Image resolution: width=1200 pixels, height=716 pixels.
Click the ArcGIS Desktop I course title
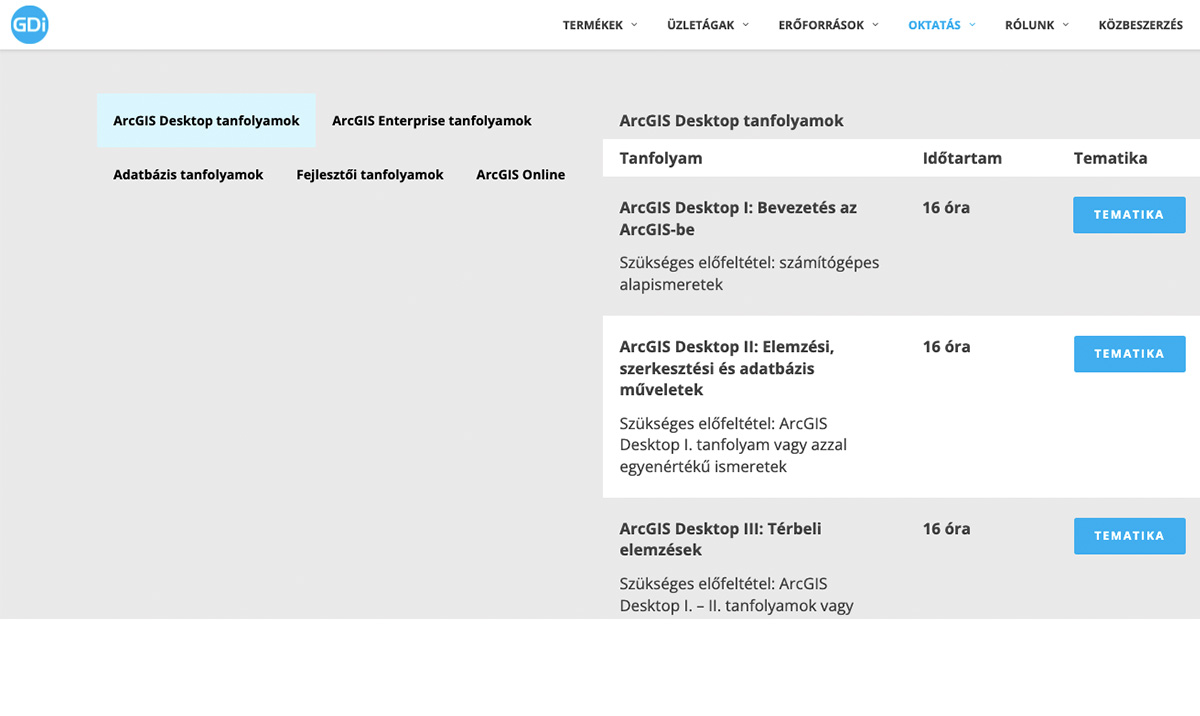pyautogui.click(x=737, y=218)
